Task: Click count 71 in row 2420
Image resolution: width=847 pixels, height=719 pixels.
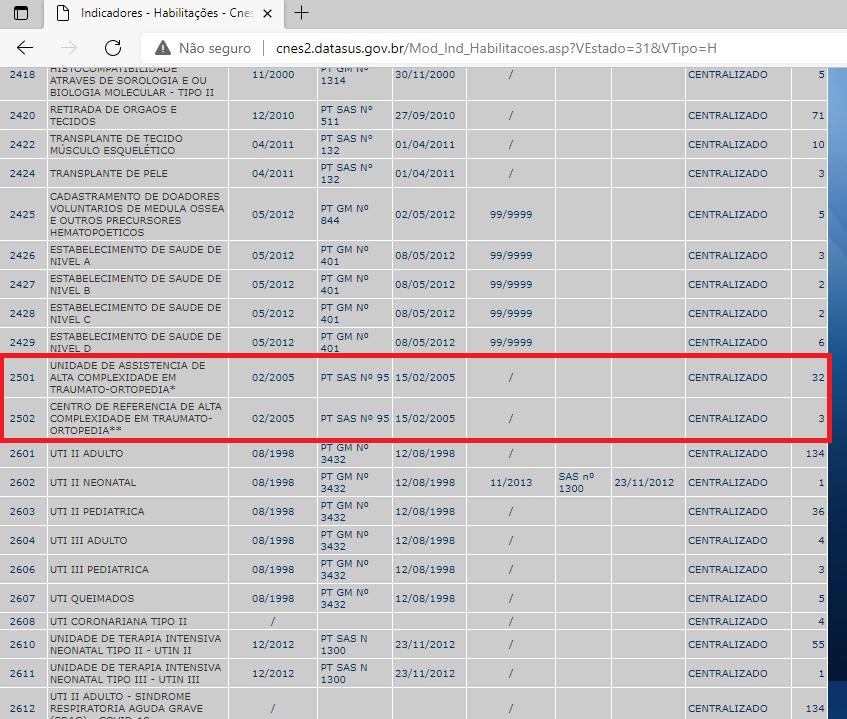Action: point(818,116)
